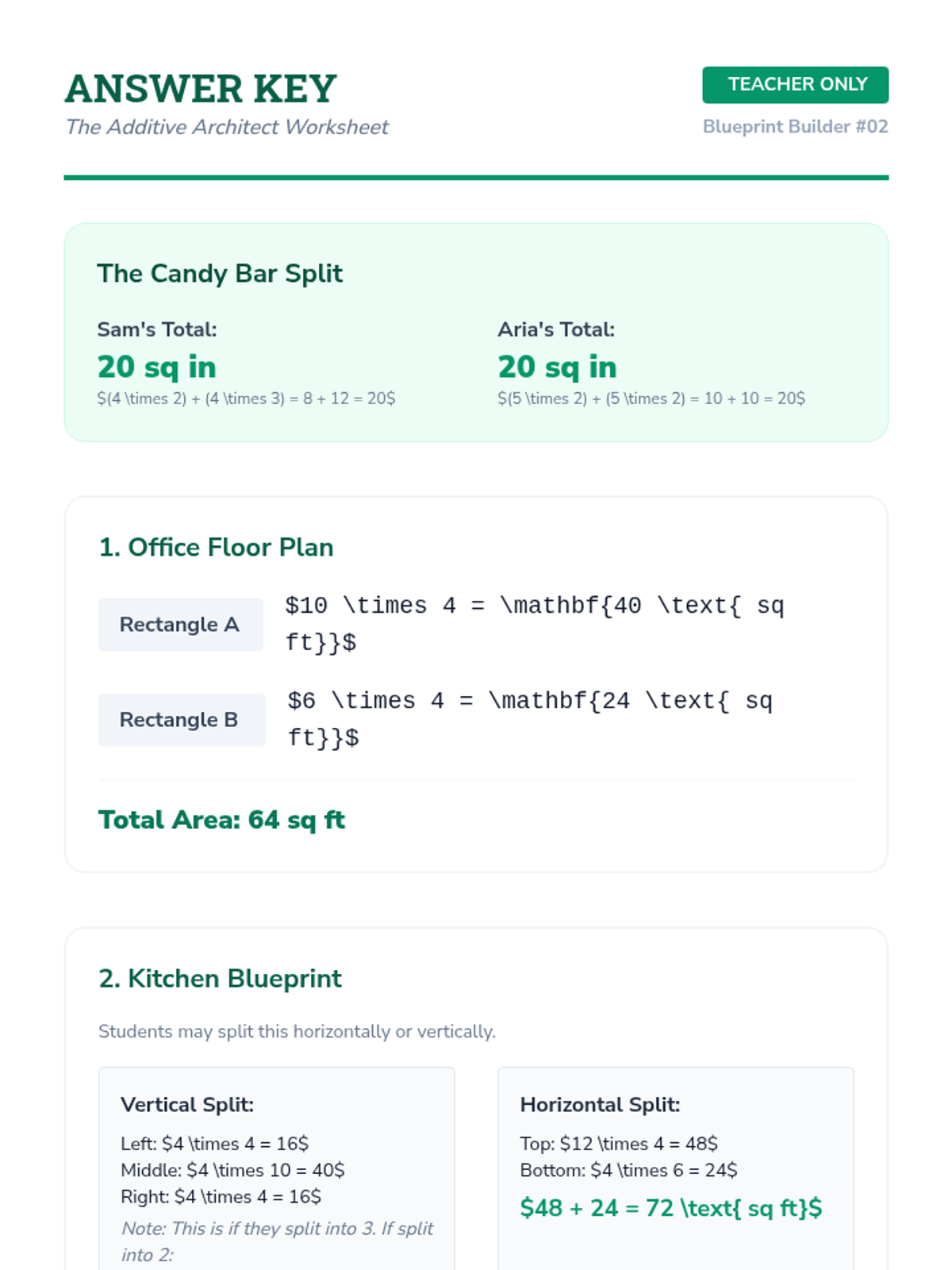
Task: Click the Total Area: 64 sq ft line
Action: coord(221,820)
